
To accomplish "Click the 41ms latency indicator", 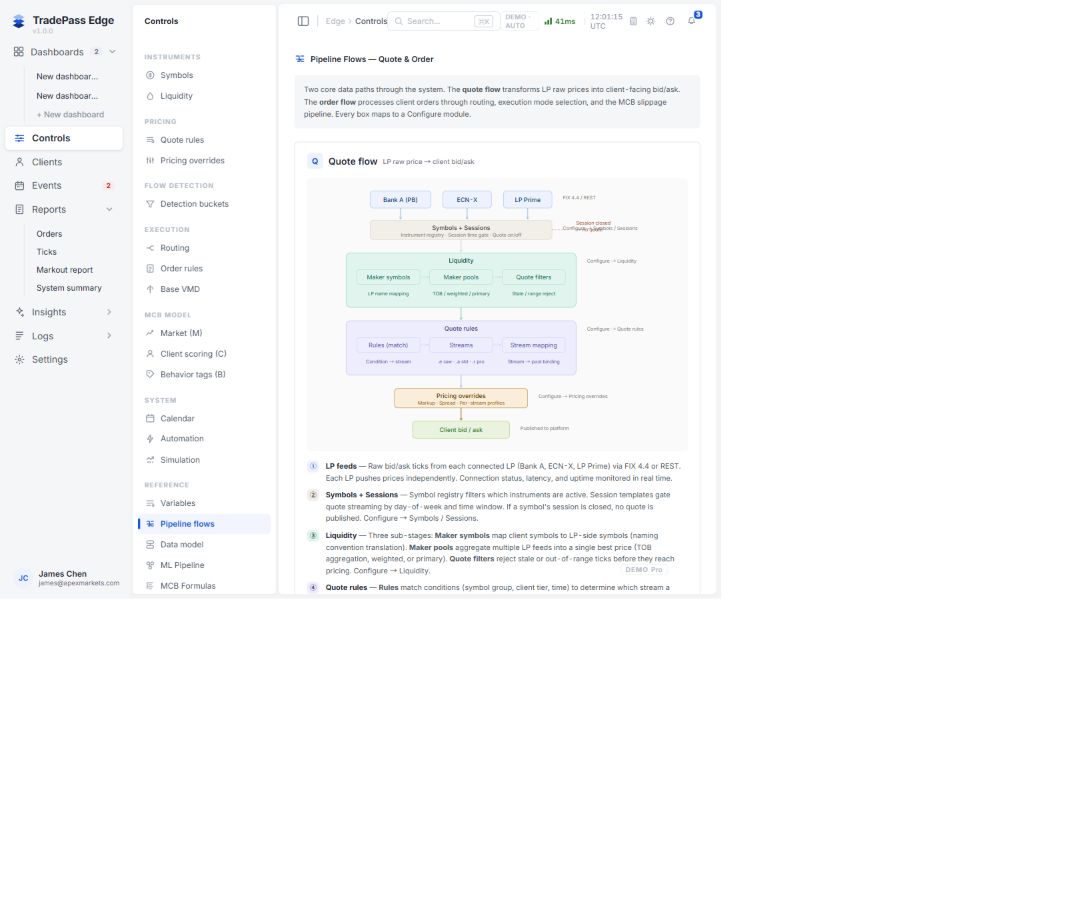I will point(559,21).
